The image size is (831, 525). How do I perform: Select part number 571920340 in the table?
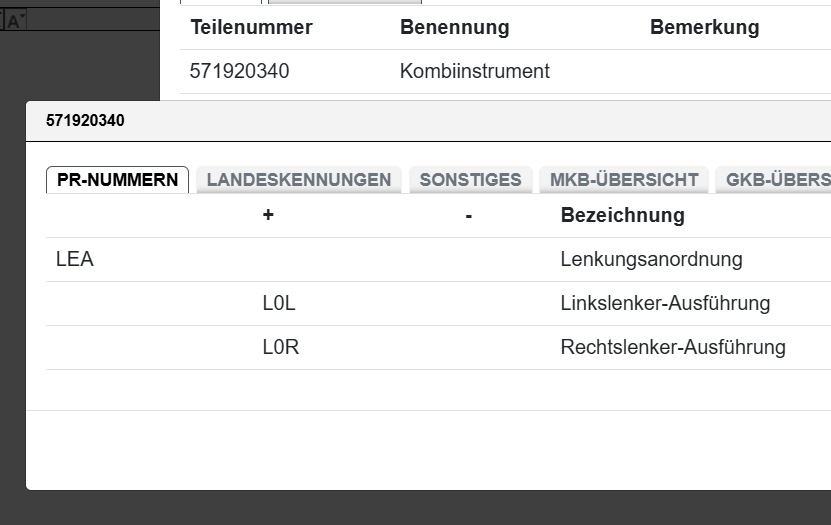239,72
